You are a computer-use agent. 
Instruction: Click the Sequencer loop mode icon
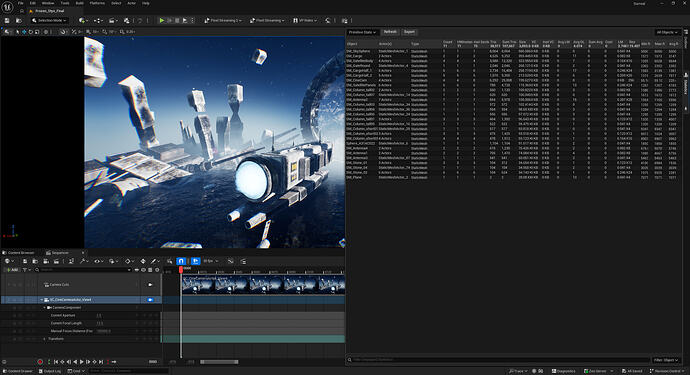[x=114, y=362]
